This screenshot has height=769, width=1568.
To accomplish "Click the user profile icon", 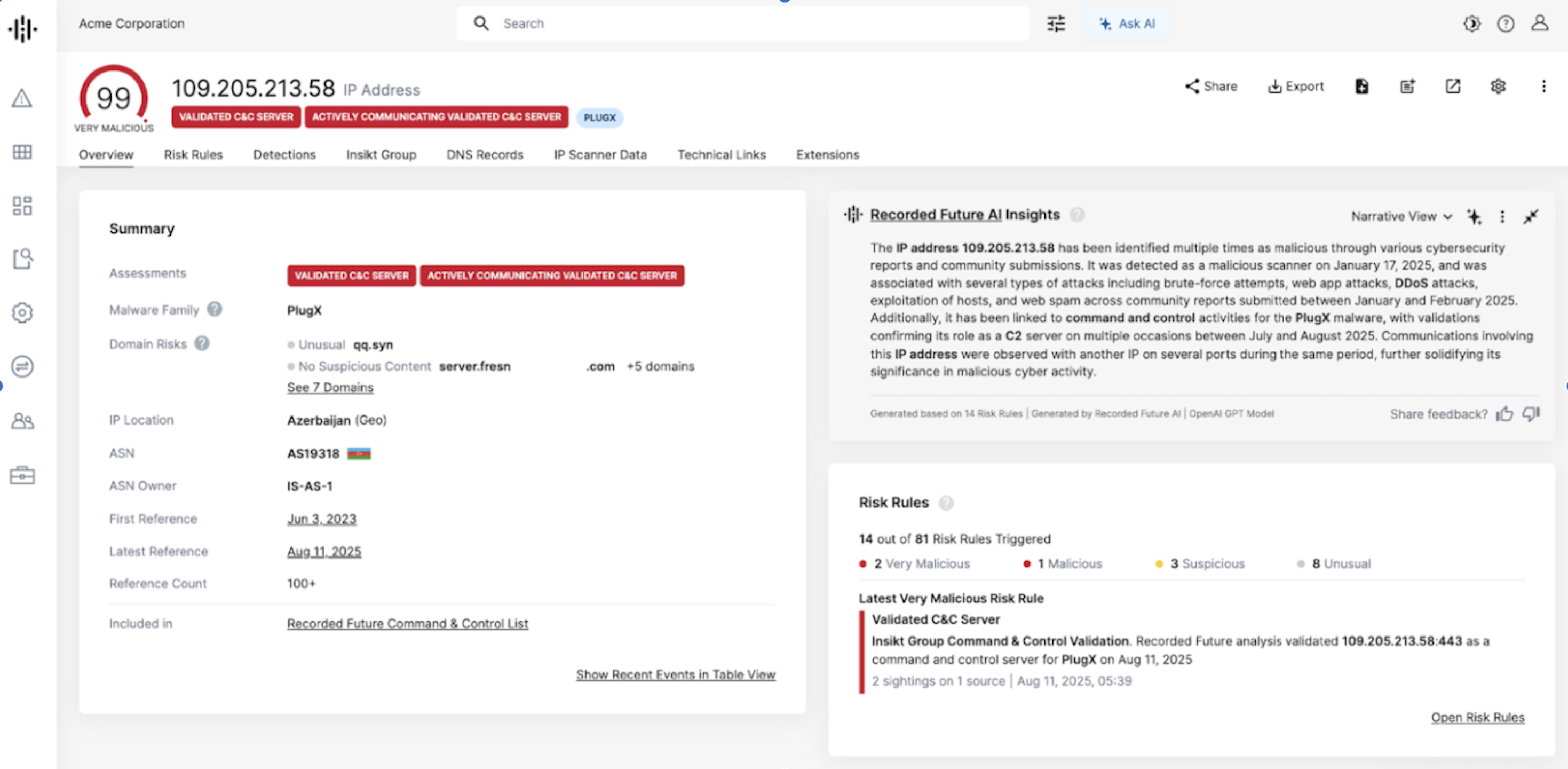I will tap(1539, 23).
